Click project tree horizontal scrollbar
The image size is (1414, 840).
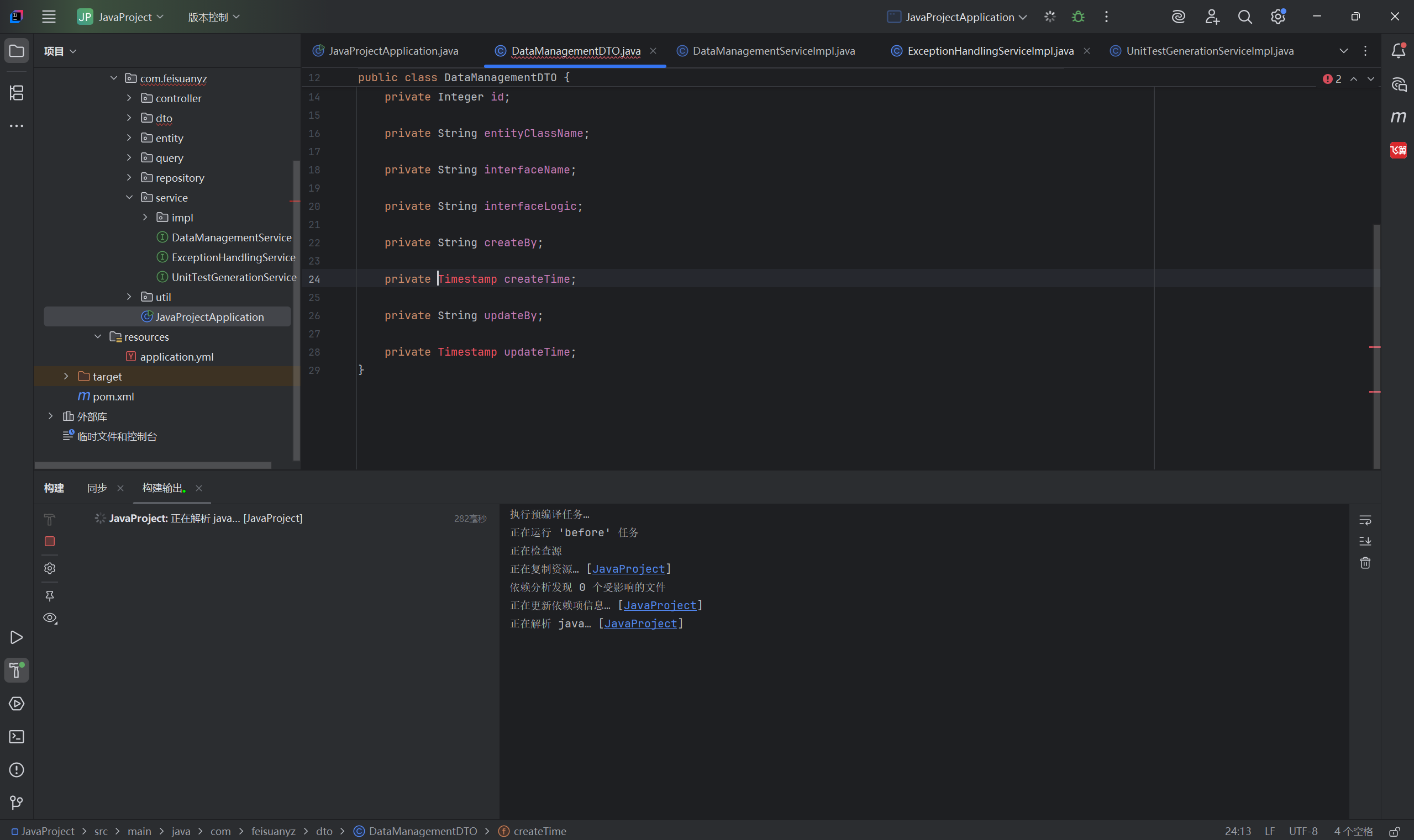pyautogui.click(x=153, y=465)
